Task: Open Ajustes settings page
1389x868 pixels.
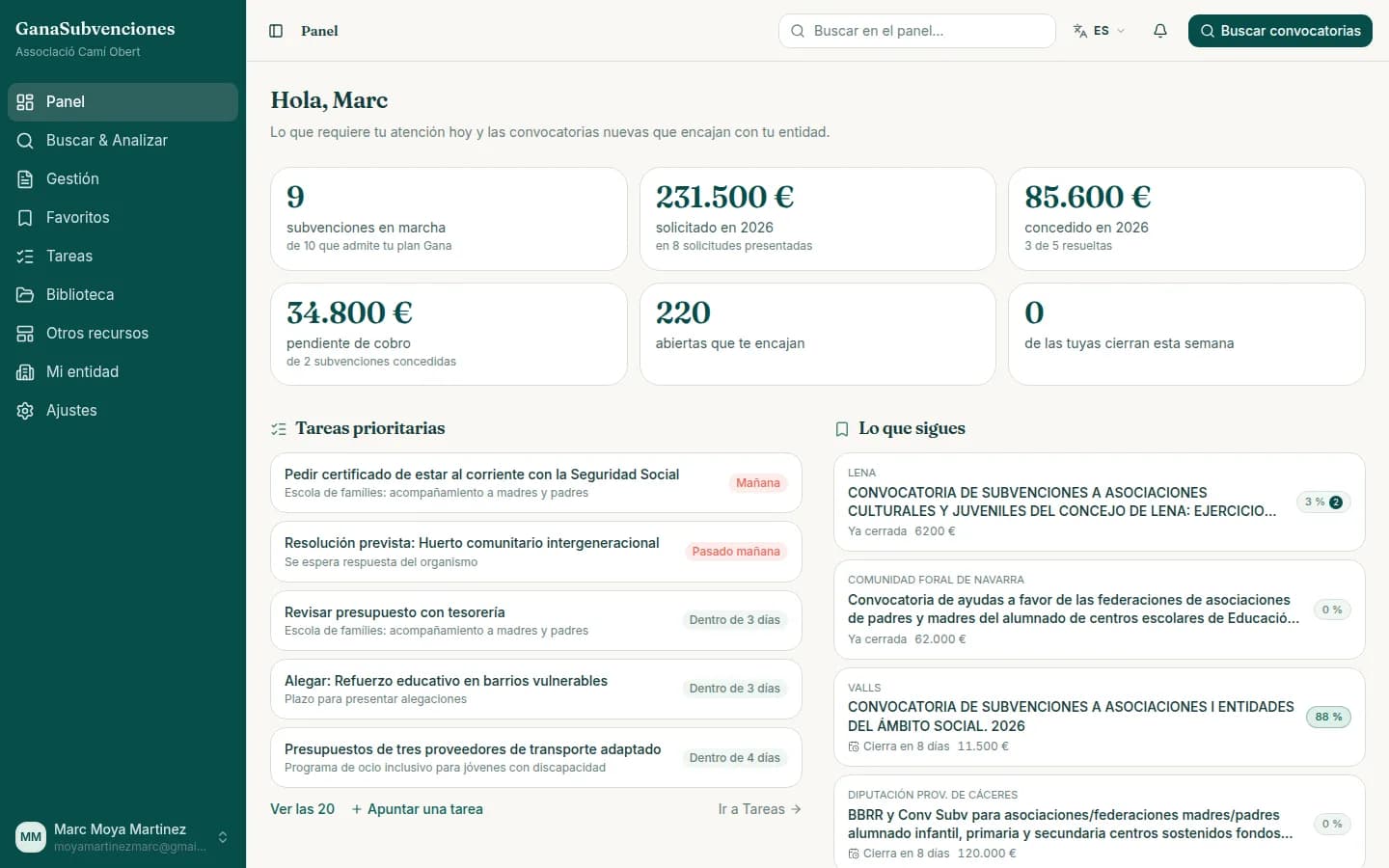Action: click(123, 411)
